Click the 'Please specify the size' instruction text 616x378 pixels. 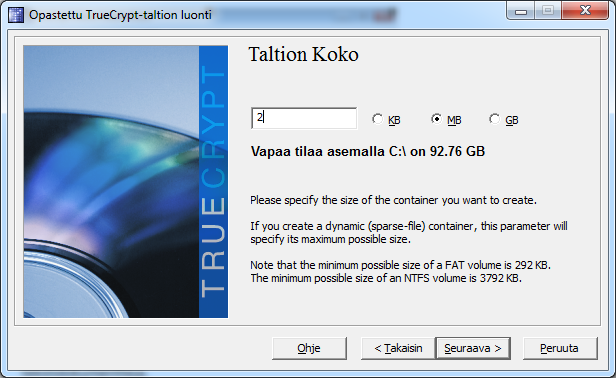tap(393, 200)
